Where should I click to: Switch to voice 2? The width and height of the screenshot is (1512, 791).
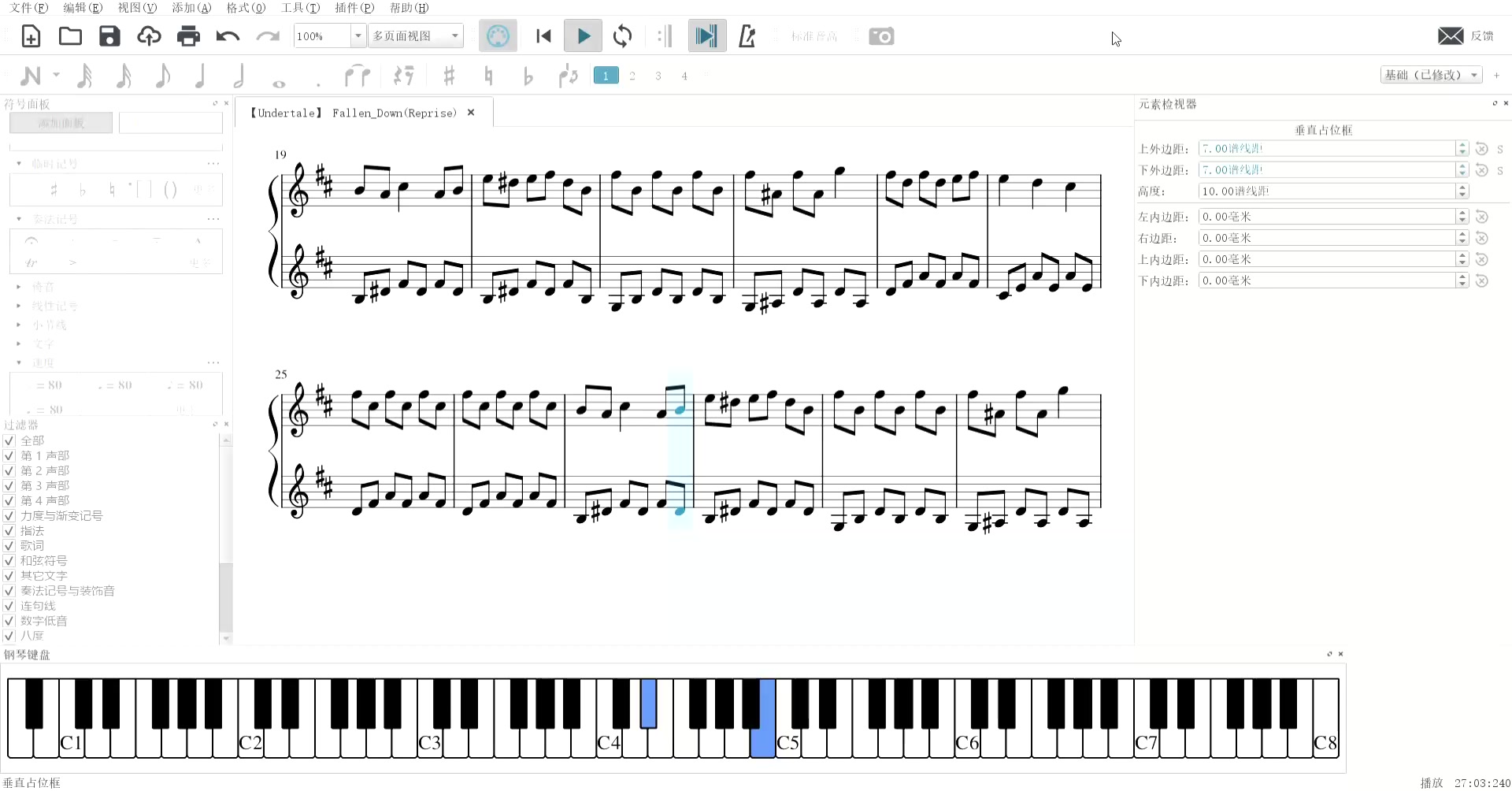click(632, 76)
